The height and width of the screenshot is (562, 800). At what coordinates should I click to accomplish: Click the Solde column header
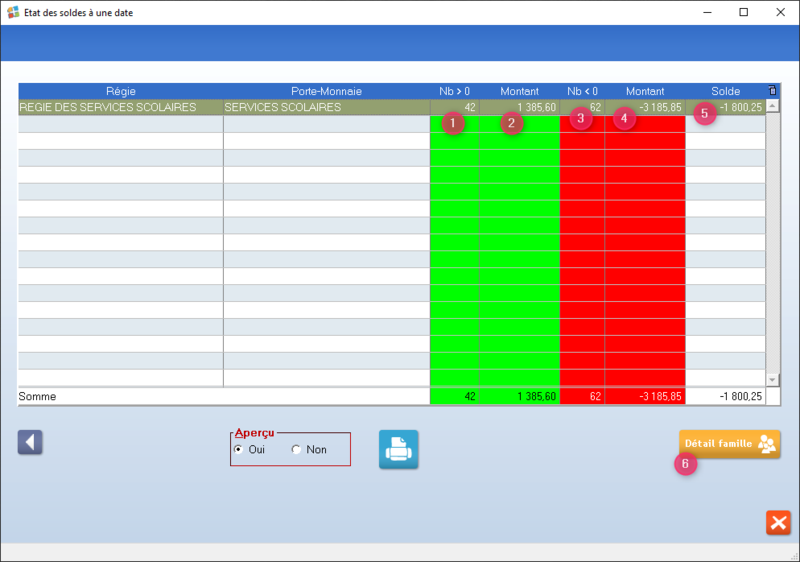pos(725,91)
